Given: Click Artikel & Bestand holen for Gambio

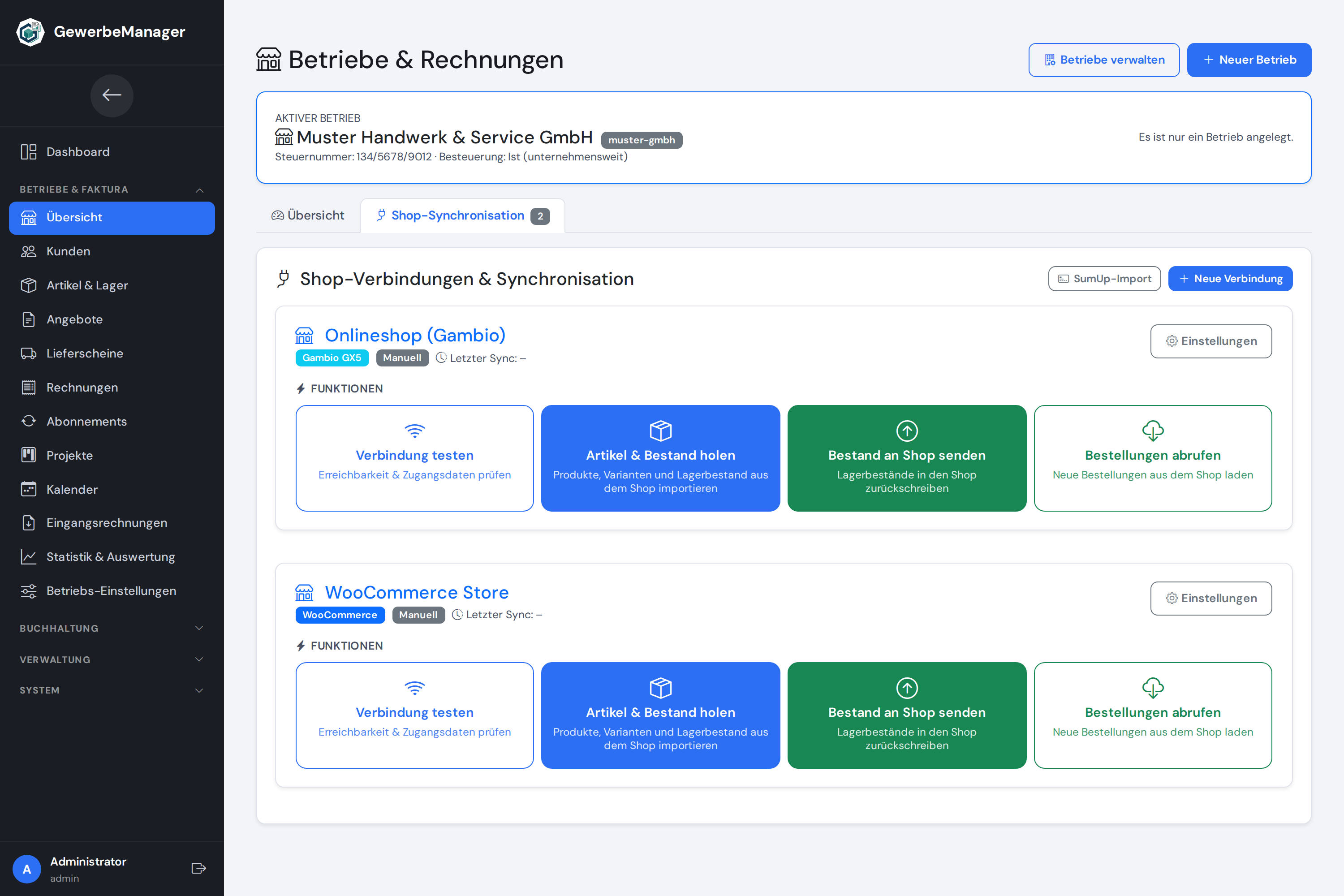Looking at the screenshot, I should click(660, 458).
